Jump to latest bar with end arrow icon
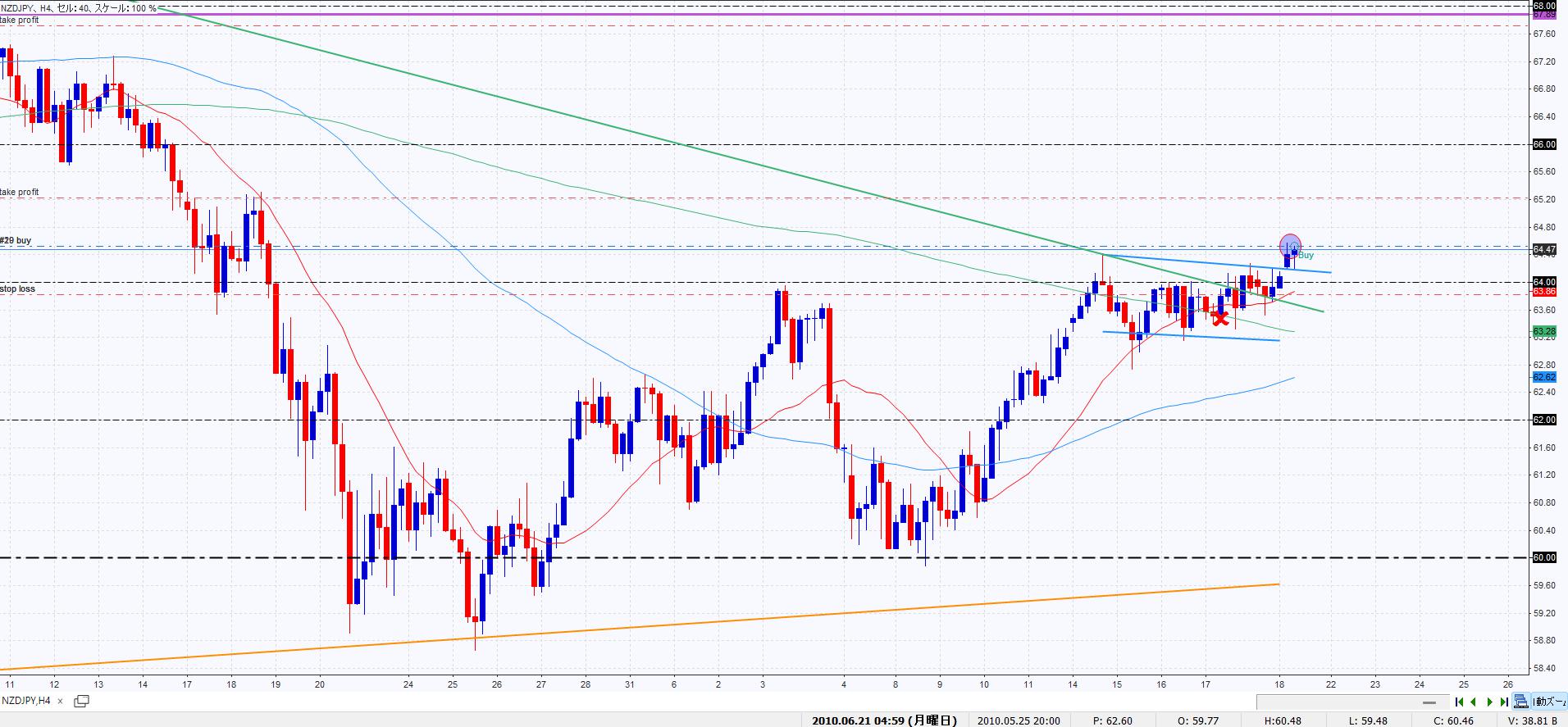This screenshot has width=1568, height=727. click(x=1503, y=702)
